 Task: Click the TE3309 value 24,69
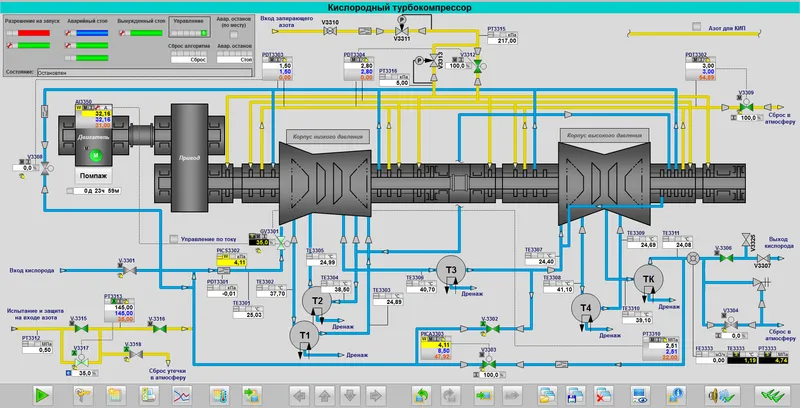pyautogui.click(x=641, y=245)
